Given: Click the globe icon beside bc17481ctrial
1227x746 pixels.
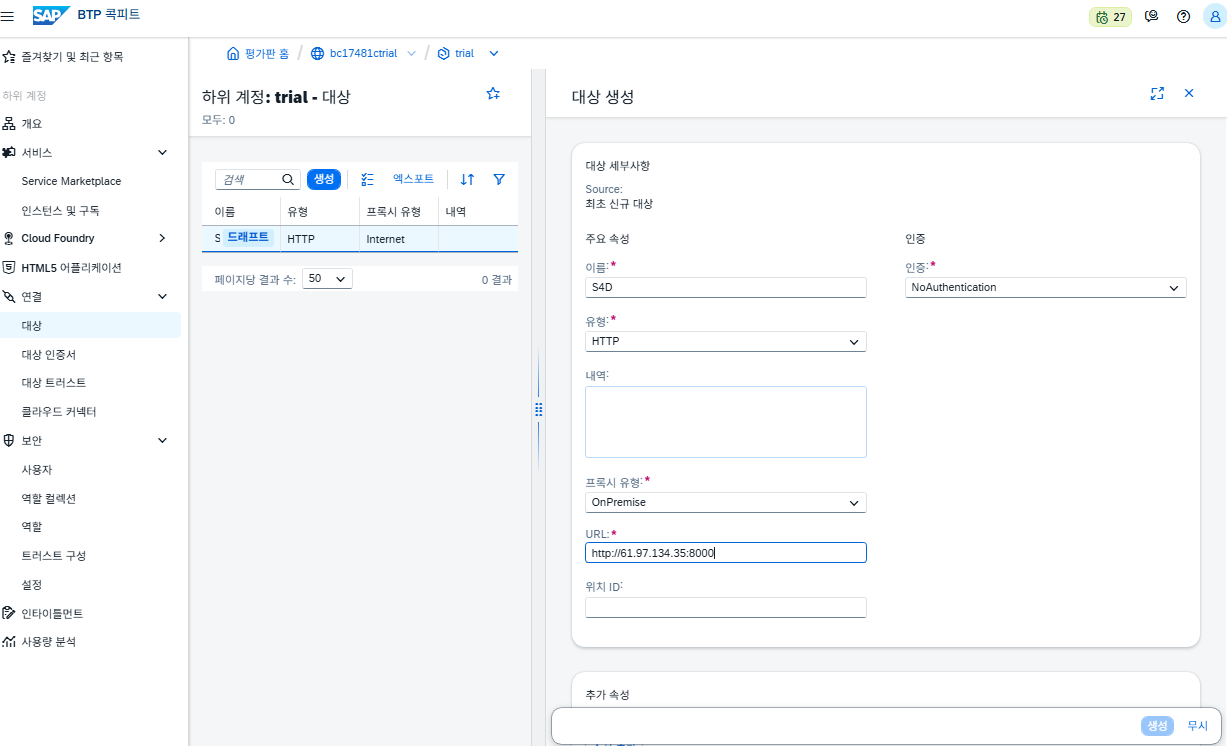Looking at the screenshot, I should pyautogui.click(x=318, y=53).
